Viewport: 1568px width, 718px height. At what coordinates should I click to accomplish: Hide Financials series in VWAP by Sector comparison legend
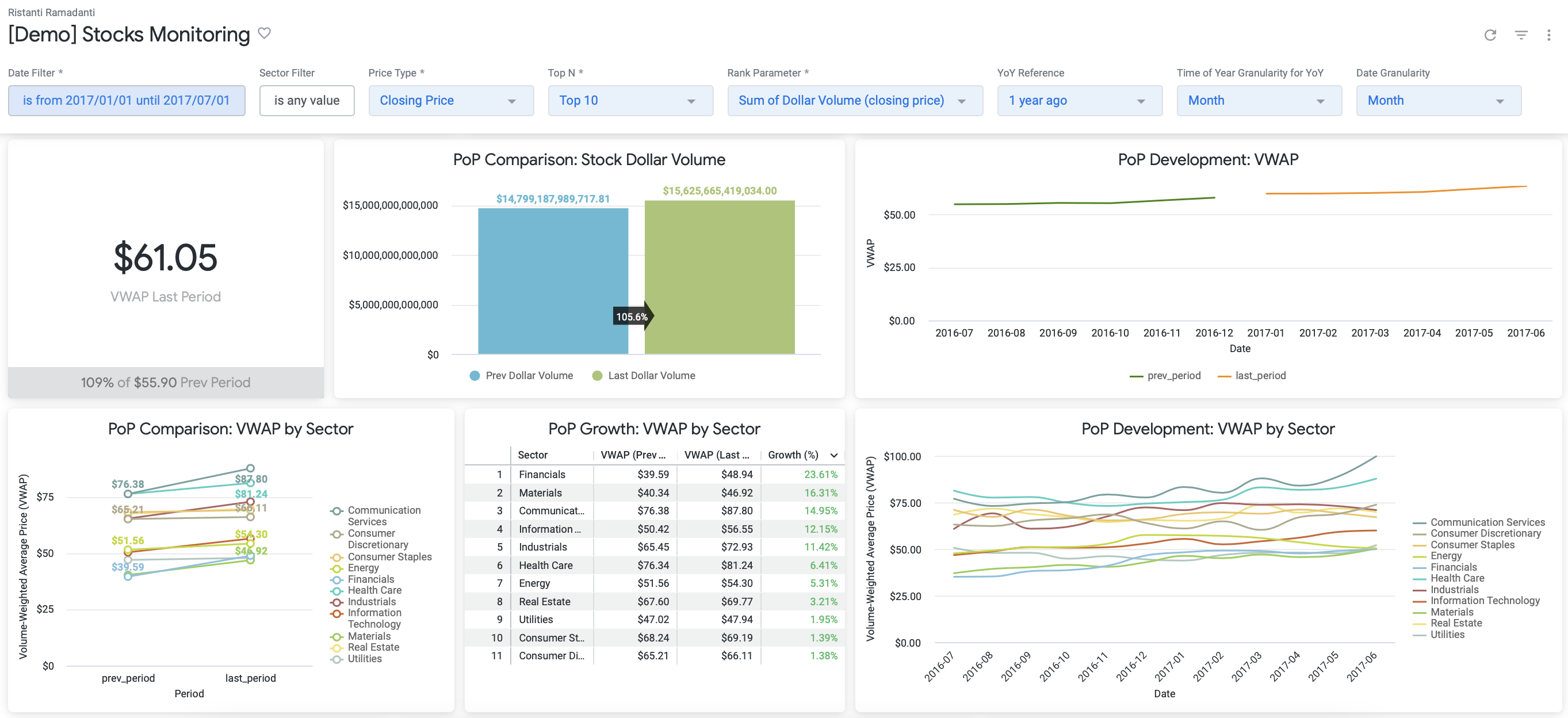[x=370, y=579]
